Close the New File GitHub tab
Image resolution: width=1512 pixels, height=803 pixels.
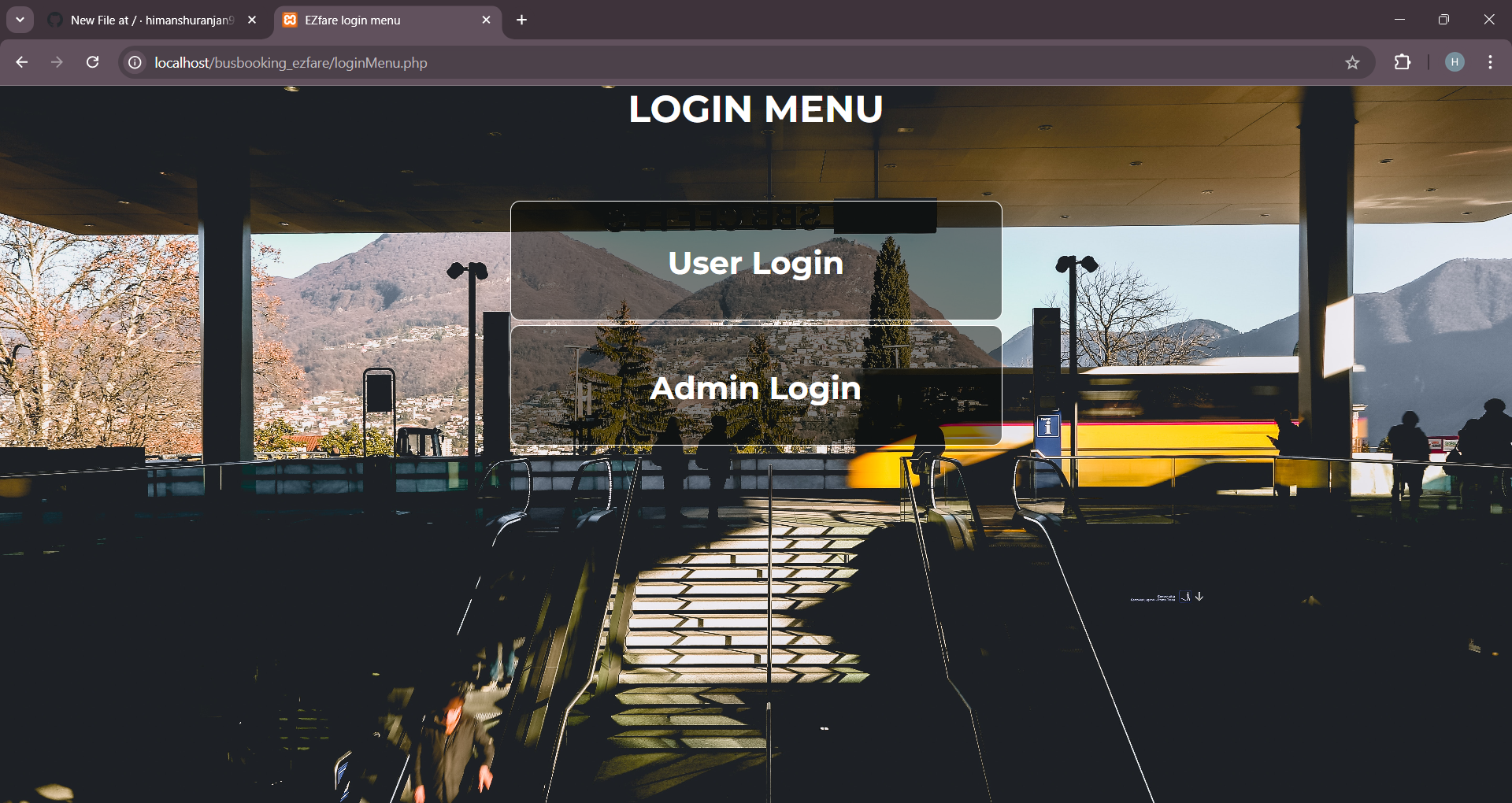point(252,20)
